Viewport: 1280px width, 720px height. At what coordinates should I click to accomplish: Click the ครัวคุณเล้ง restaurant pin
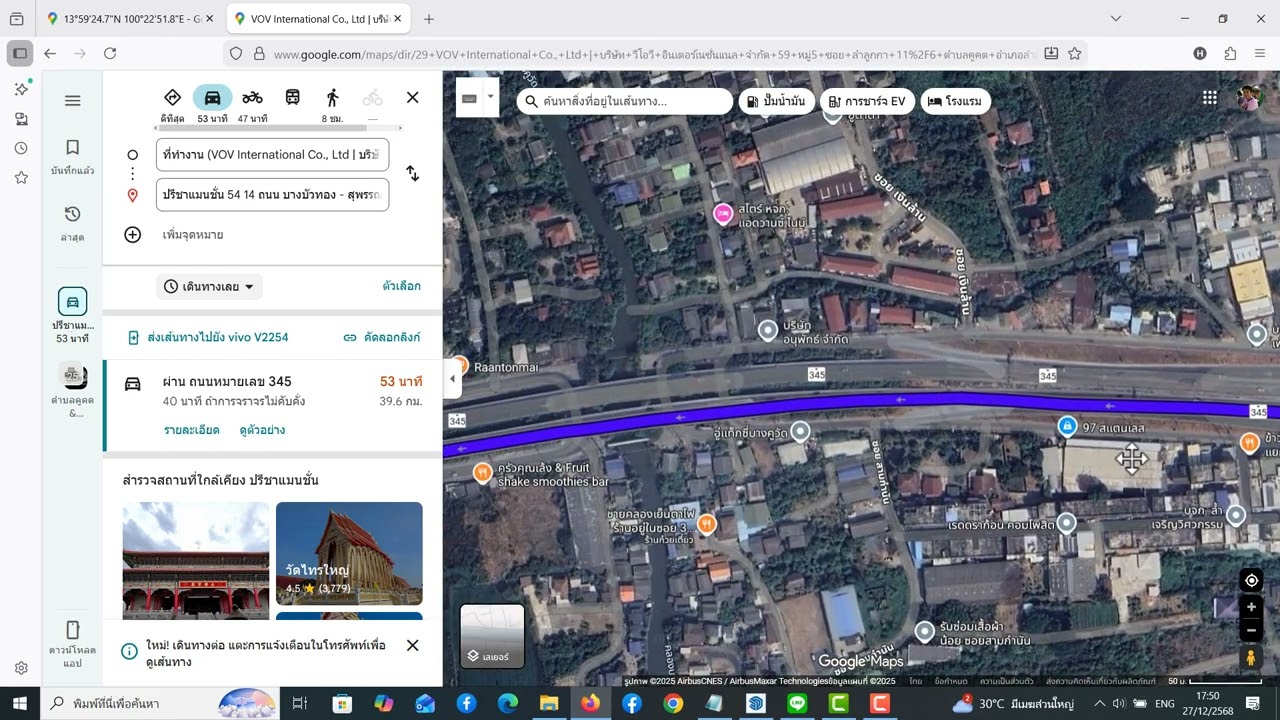point(482,472)
